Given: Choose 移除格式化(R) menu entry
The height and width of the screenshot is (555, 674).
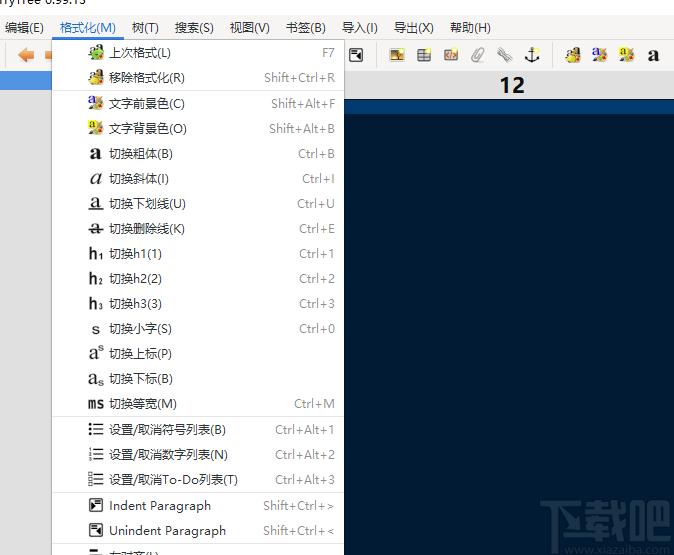Looking at the screenshot, I should pyautogui.click(x=198, y=78).
